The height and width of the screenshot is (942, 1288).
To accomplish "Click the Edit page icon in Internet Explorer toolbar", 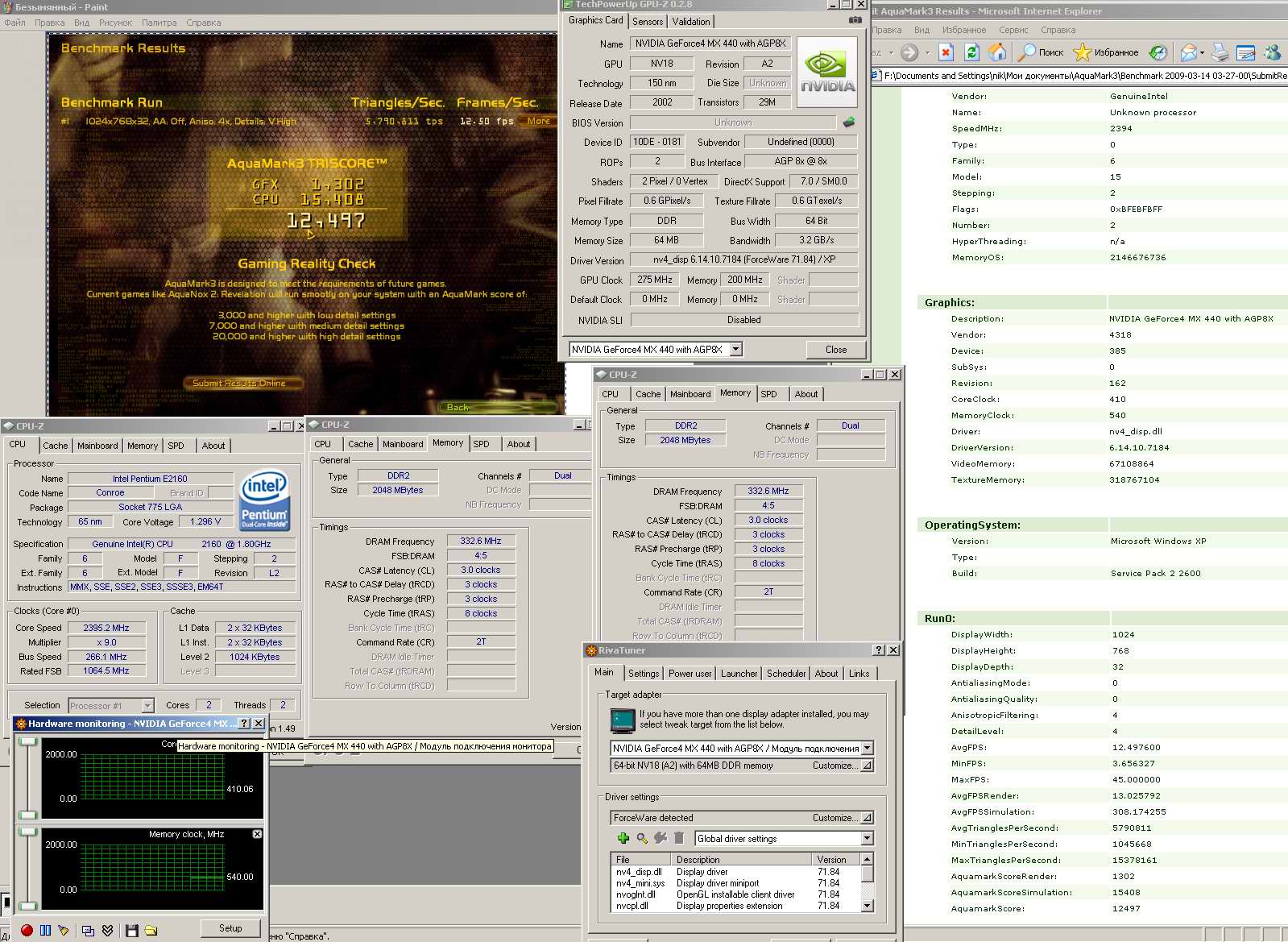I will (x=1245, y=53).
